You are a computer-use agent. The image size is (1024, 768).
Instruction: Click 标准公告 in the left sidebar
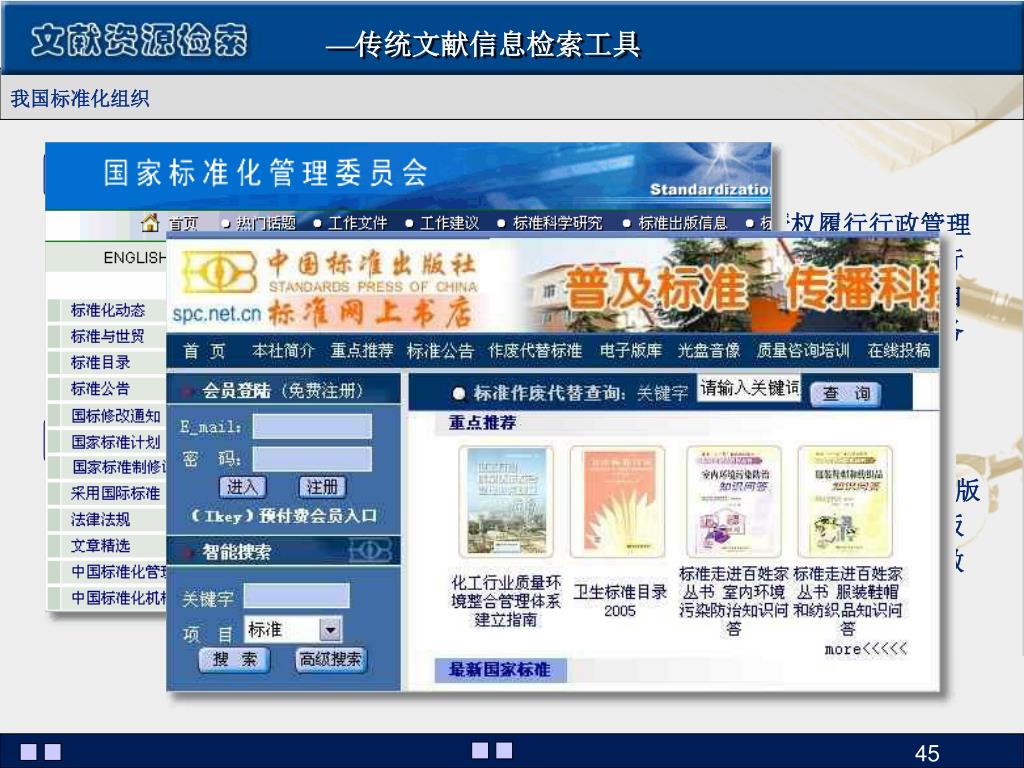101,389
